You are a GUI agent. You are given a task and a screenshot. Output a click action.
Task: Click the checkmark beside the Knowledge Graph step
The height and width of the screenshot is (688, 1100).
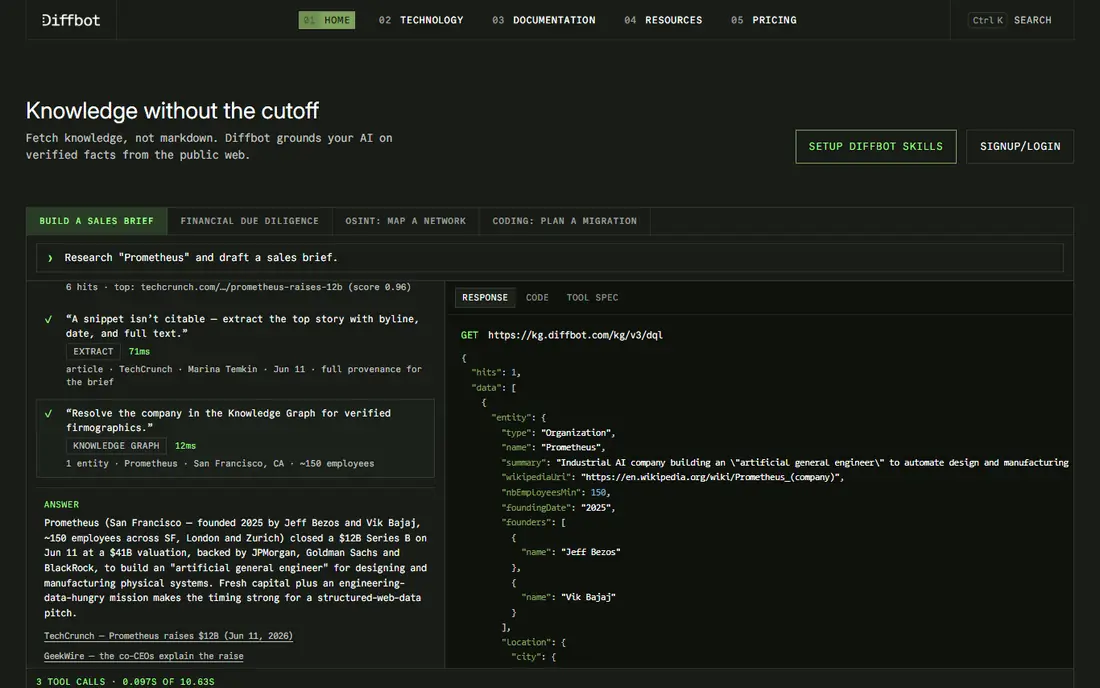pos(48,414)
